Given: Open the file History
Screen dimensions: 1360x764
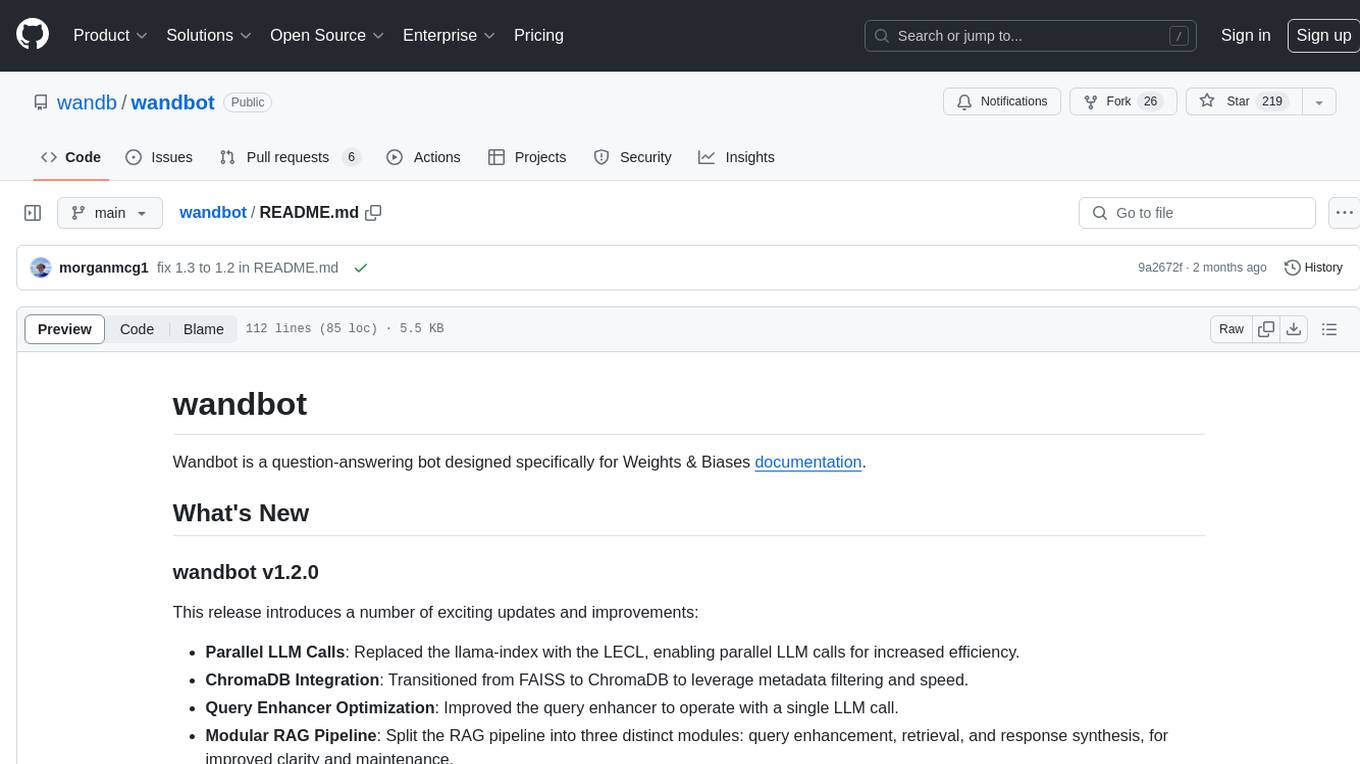Looking at the screenshot, I should 1313,268.
